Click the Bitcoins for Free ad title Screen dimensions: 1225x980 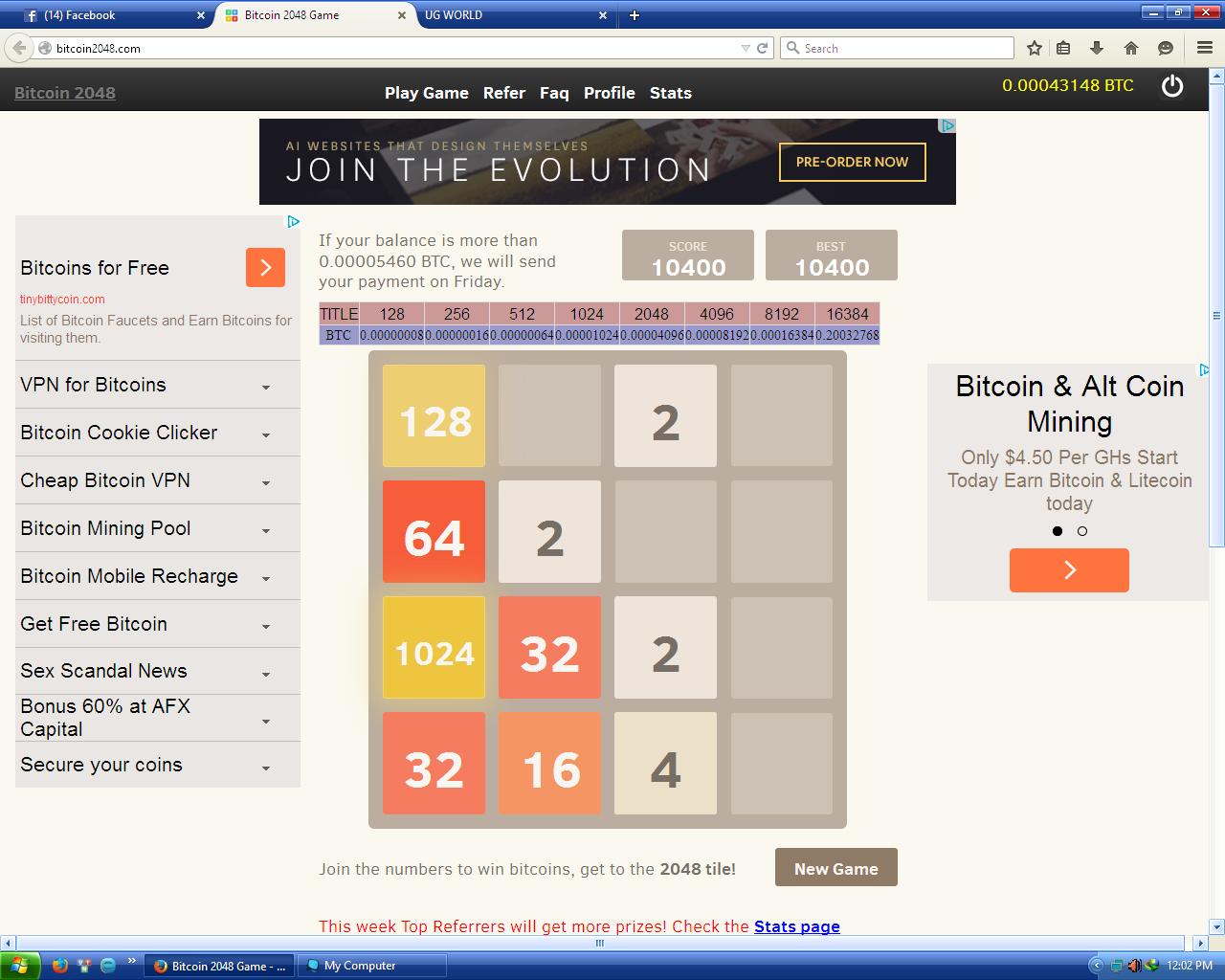(x=95, y=268)
